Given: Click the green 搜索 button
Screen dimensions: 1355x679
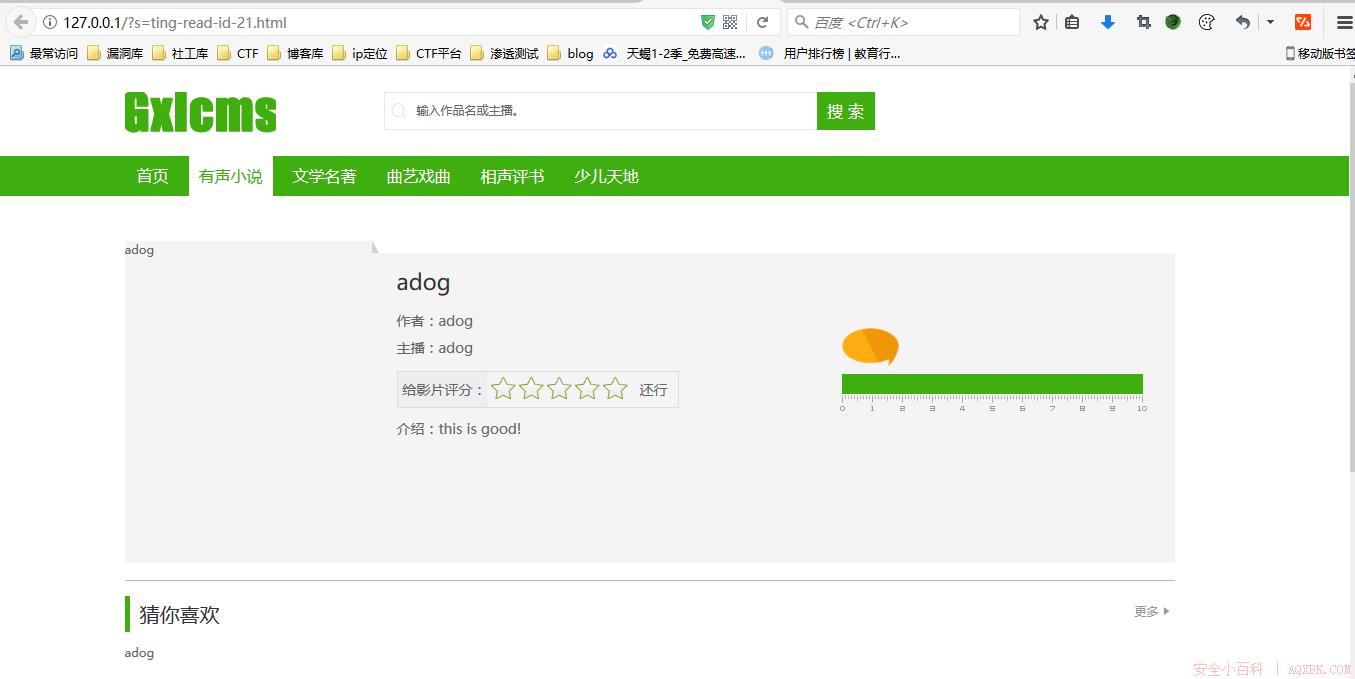Looking at the screenshot, I should (846, 111).
